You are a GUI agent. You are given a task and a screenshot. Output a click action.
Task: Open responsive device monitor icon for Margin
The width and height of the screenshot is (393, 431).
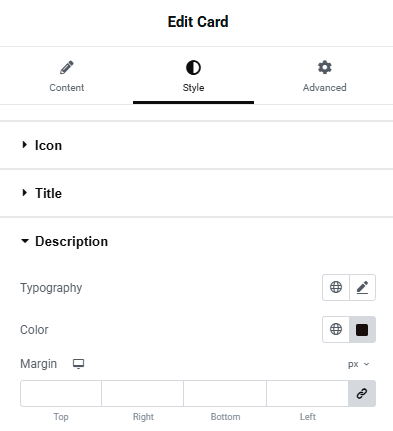[79, 364]
